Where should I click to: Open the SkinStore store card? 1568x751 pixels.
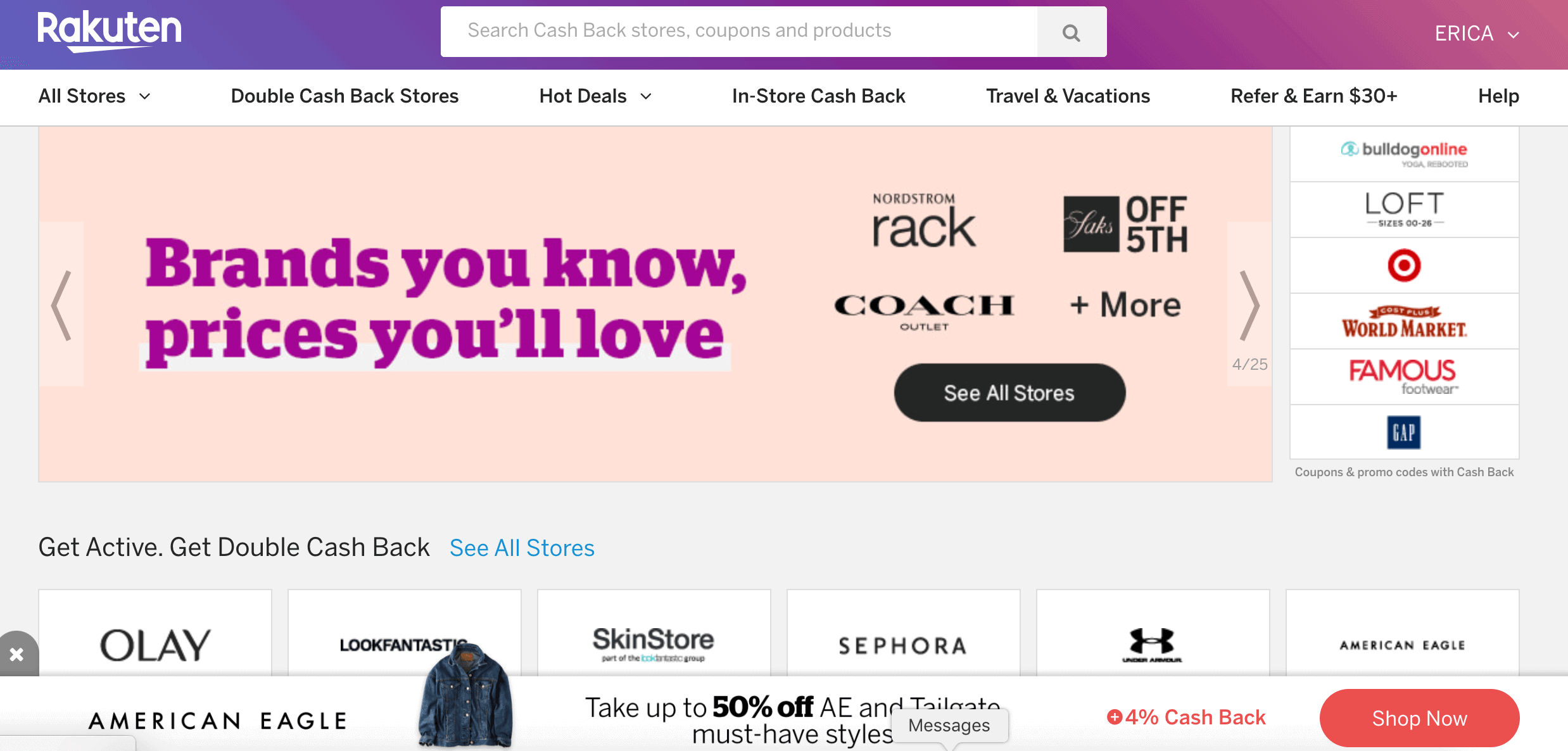click(x=654, y=633)
